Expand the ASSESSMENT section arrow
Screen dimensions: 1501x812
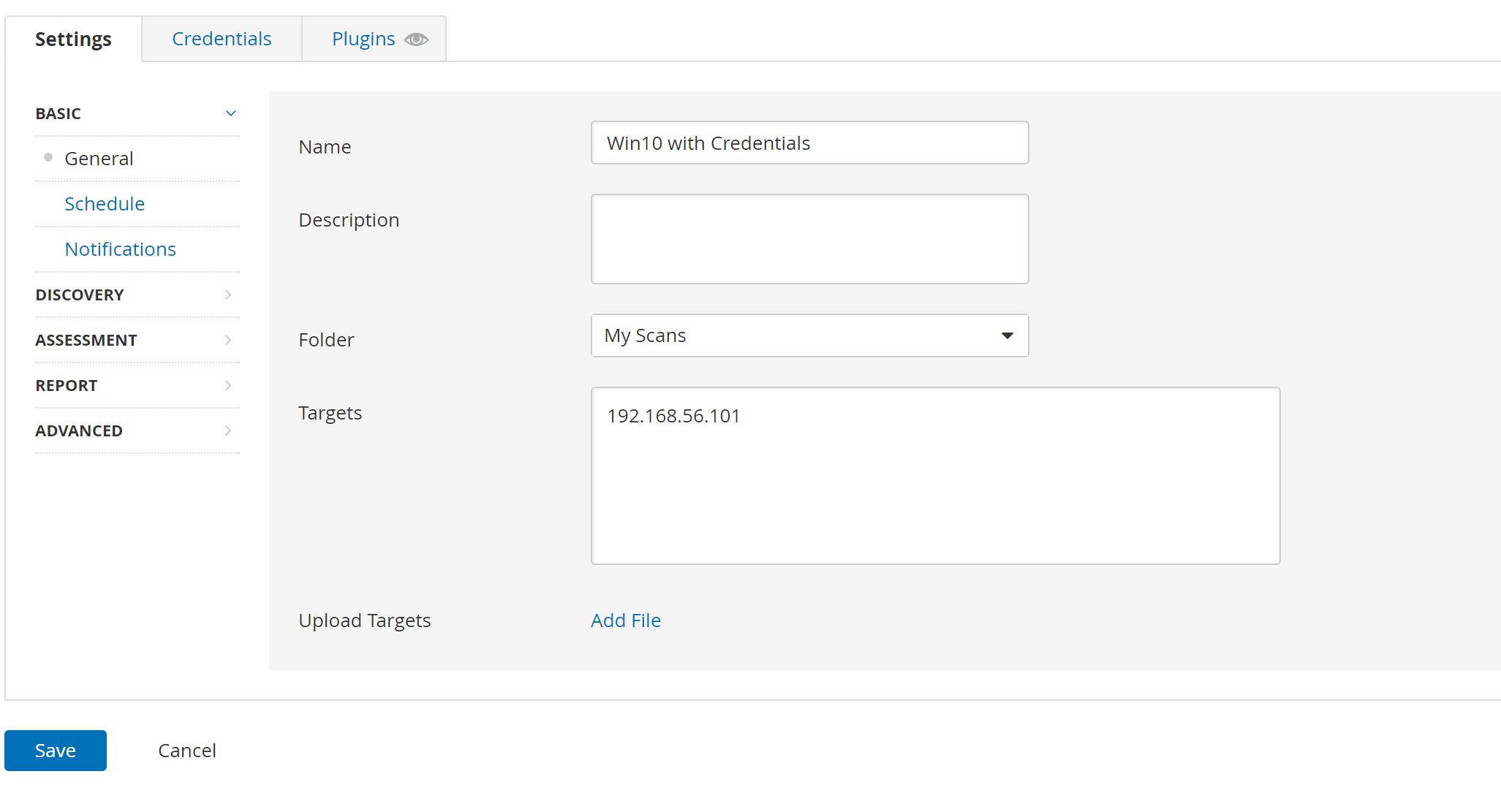coord(228,340)
